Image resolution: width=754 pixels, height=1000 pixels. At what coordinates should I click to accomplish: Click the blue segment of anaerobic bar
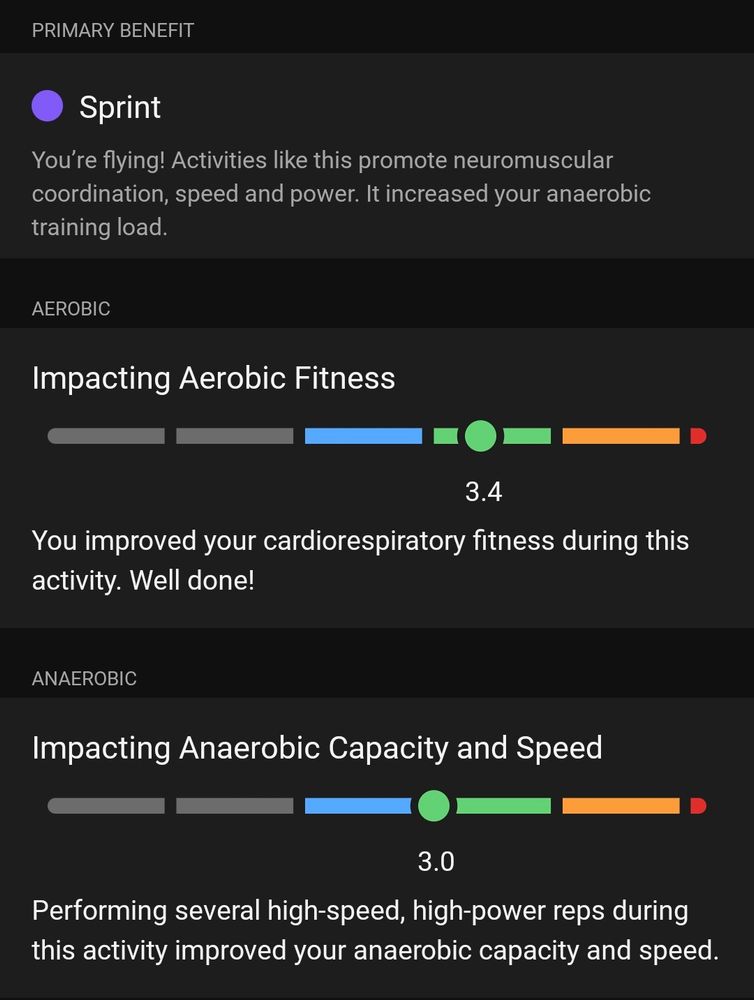(x=359, y=805)
